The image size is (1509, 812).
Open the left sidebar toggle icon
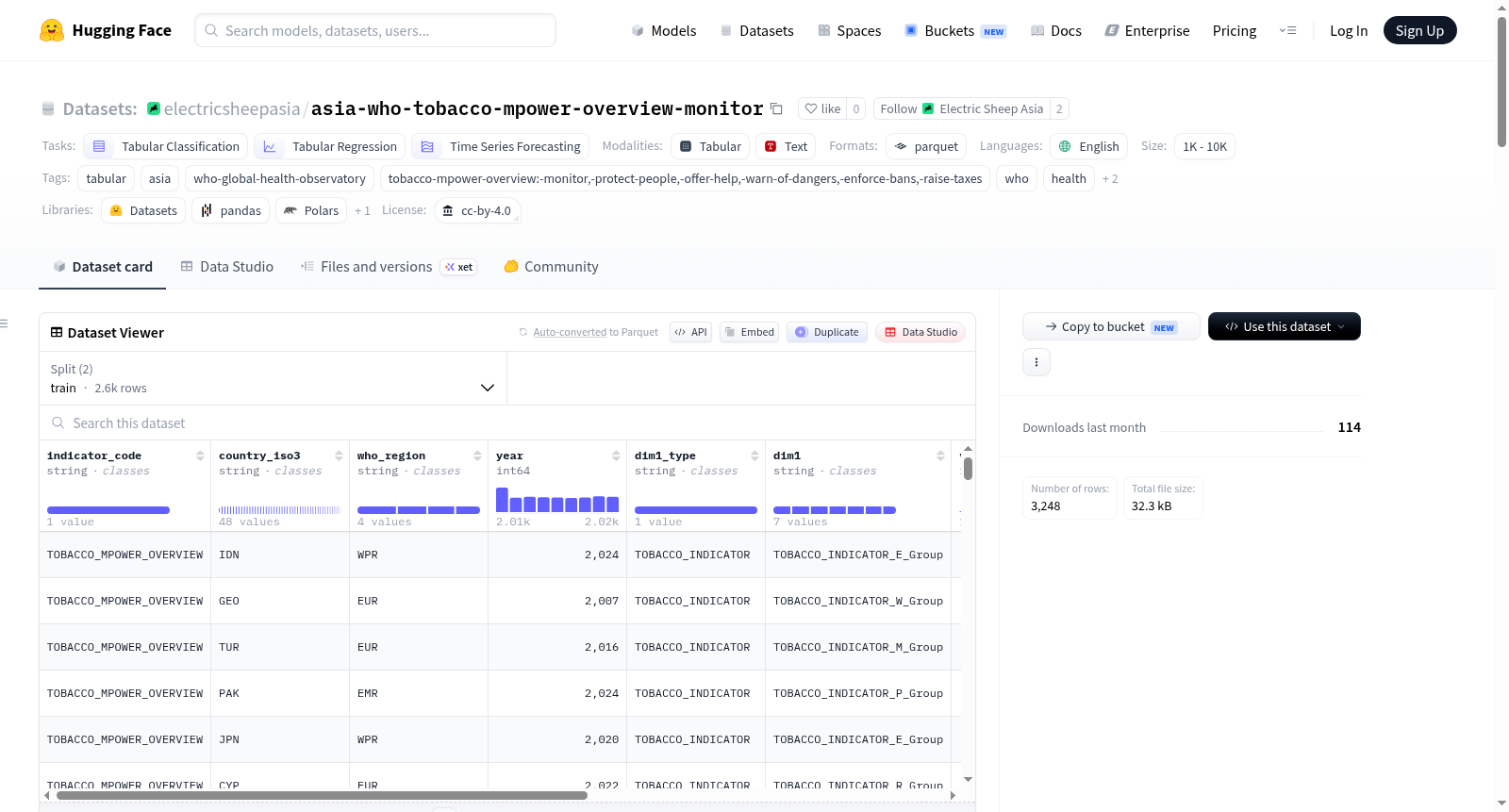click(5, 323)
